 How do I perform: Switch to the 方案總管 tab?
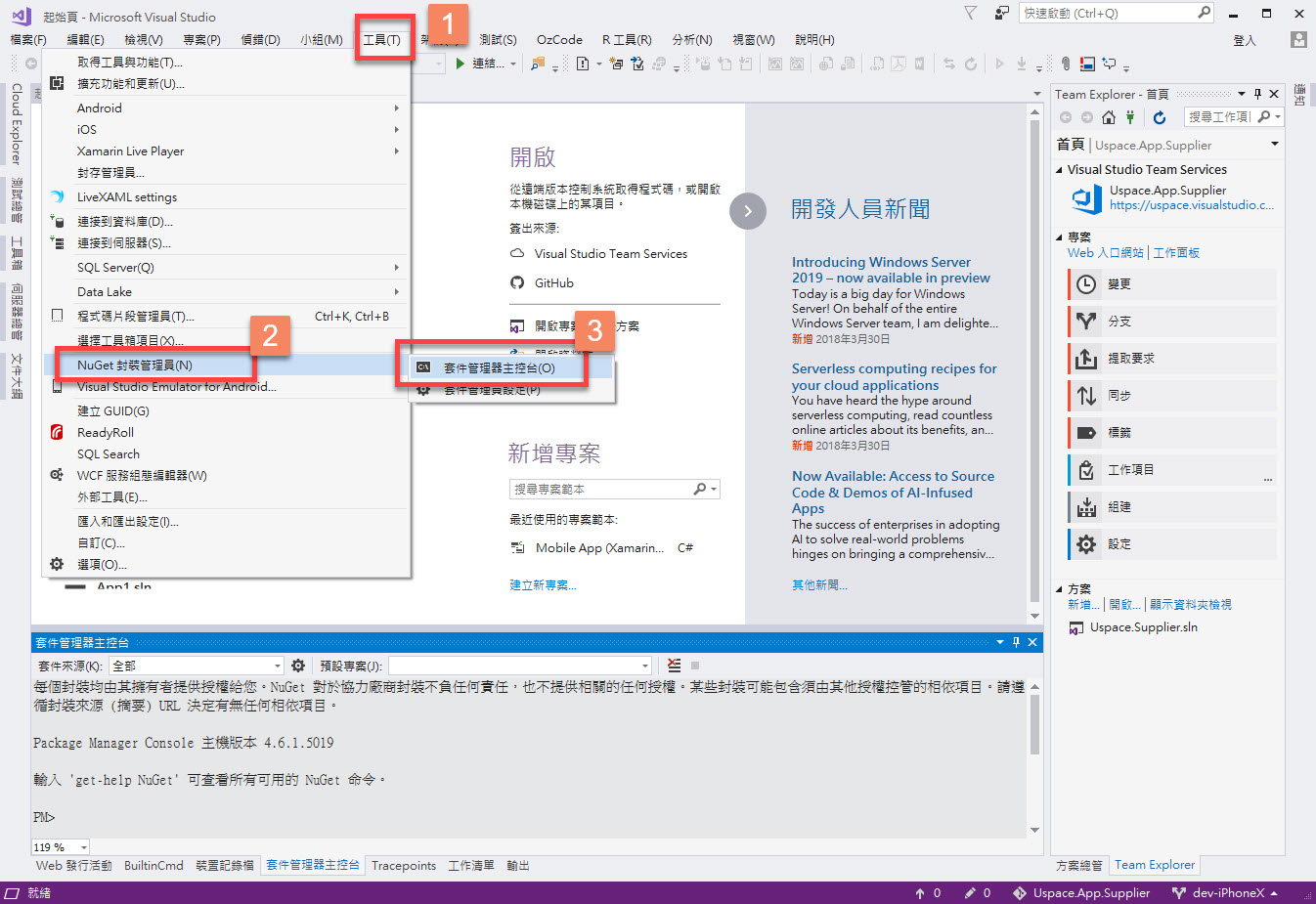tap(1079, 866)
